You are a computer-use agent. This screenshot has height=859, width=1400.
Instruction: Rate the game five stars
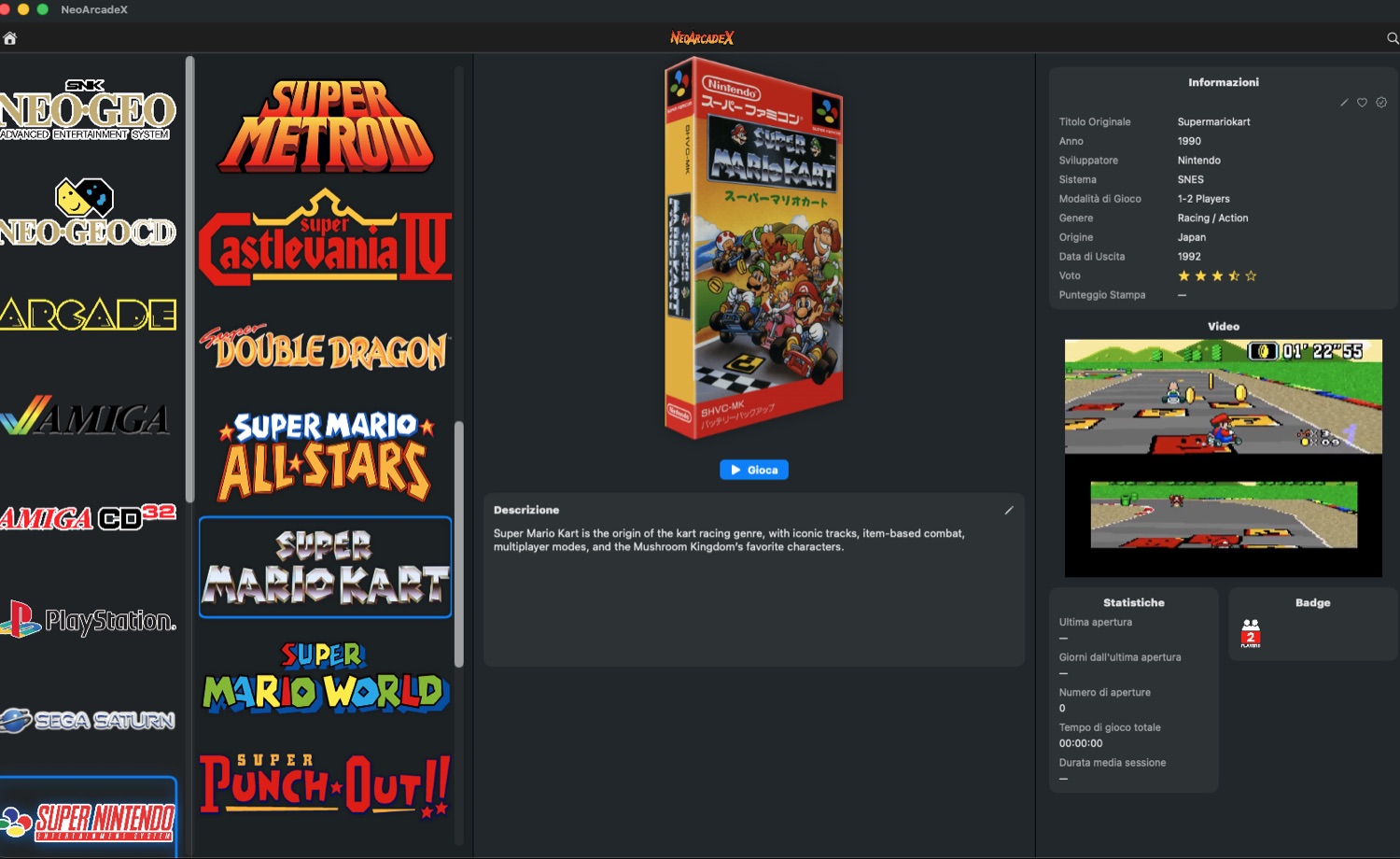[x=1251, y=275]
